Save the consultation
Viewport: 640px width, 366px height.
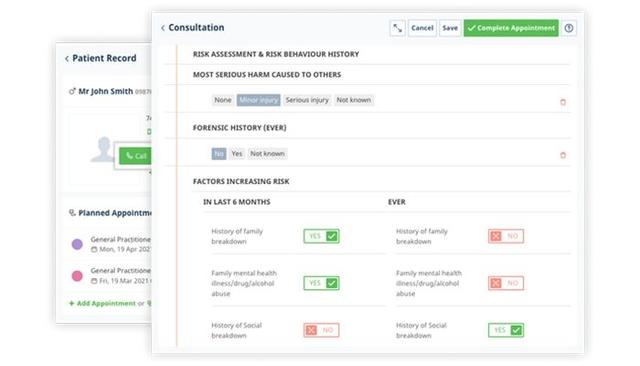point(450,28)
